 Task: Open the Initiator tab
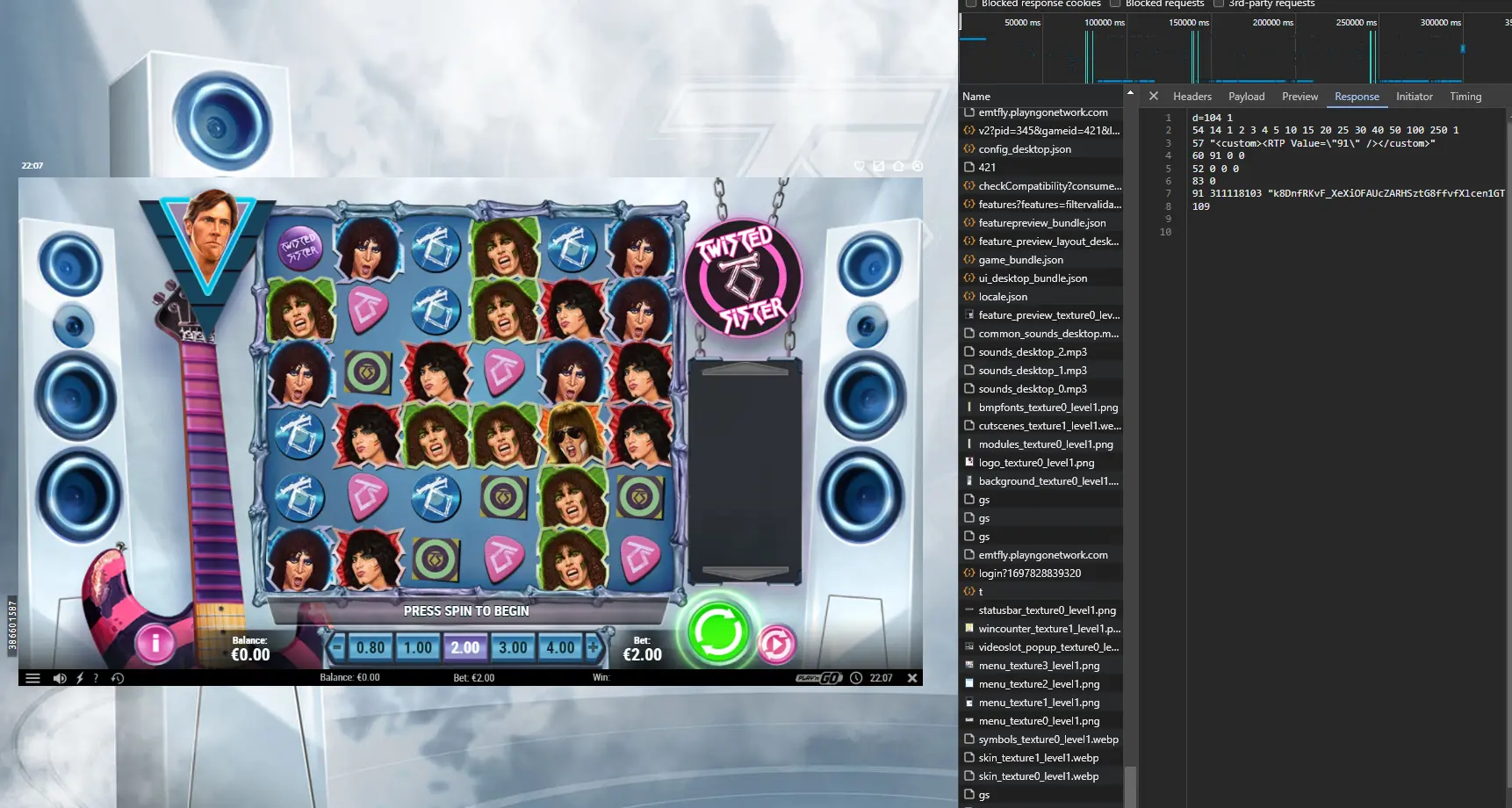point(1415,97)
